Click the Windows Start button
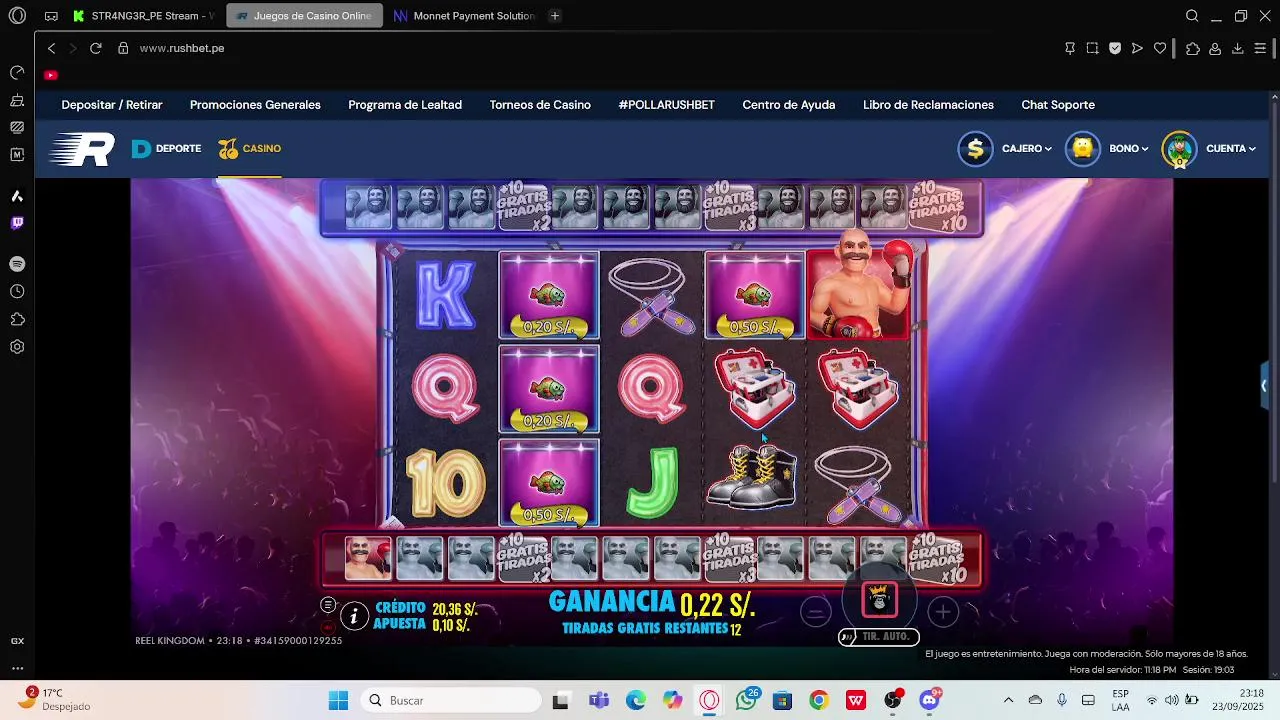The image size is (1280, 720). click(338, 700)
